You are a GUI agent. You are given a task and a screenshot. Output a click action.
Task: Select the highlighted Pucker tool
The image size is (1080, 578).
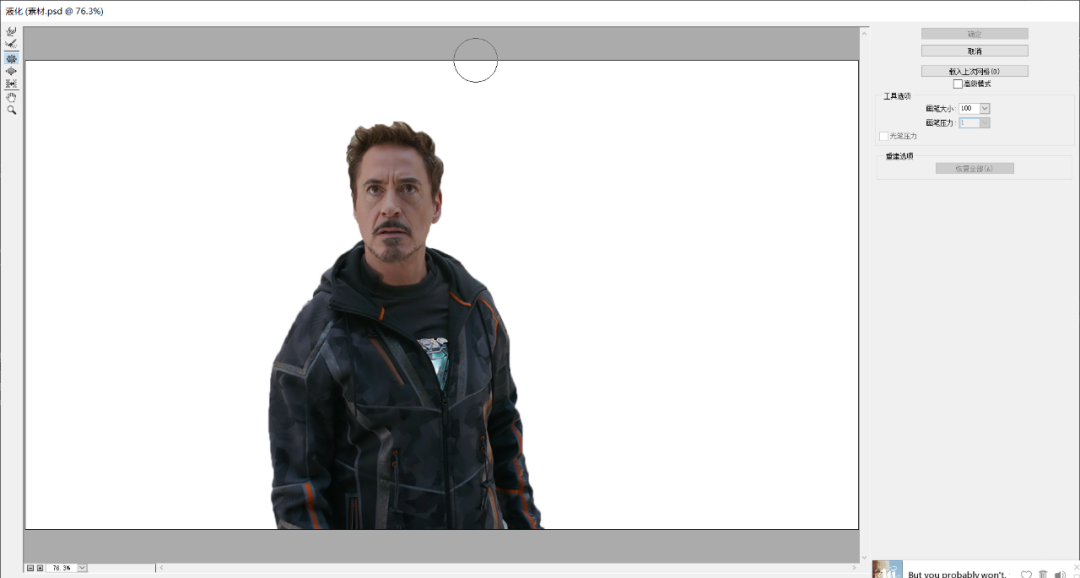pyautogui.click(x=11, y=59)
